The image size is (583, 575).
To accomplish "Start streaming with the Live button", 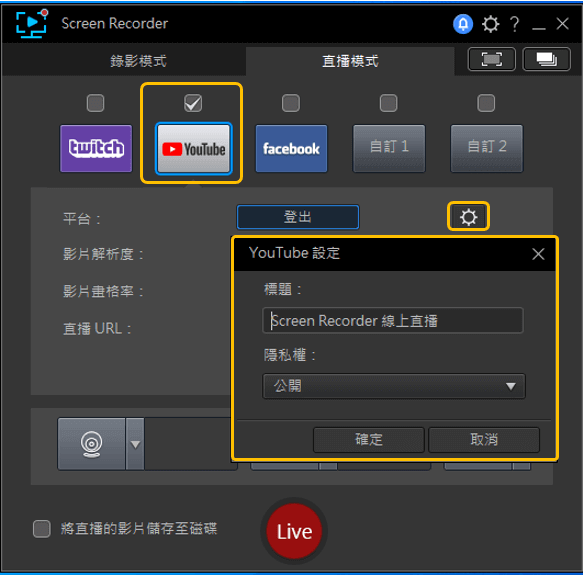I will [x=294, y=531].
